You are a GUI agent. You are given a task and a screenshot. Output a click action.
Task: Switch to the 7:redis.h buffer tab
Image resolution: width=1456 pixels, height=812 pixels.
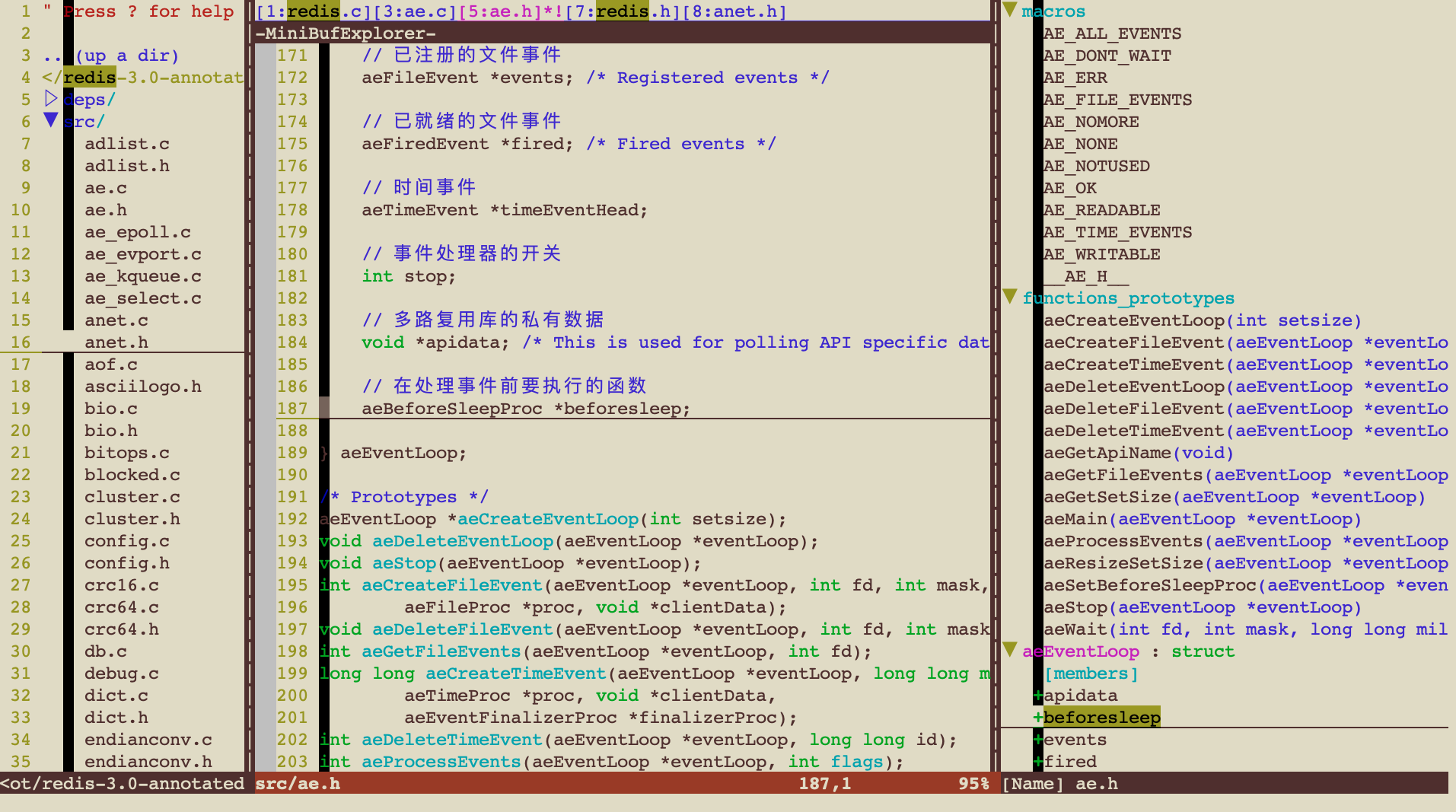[623, 11]
